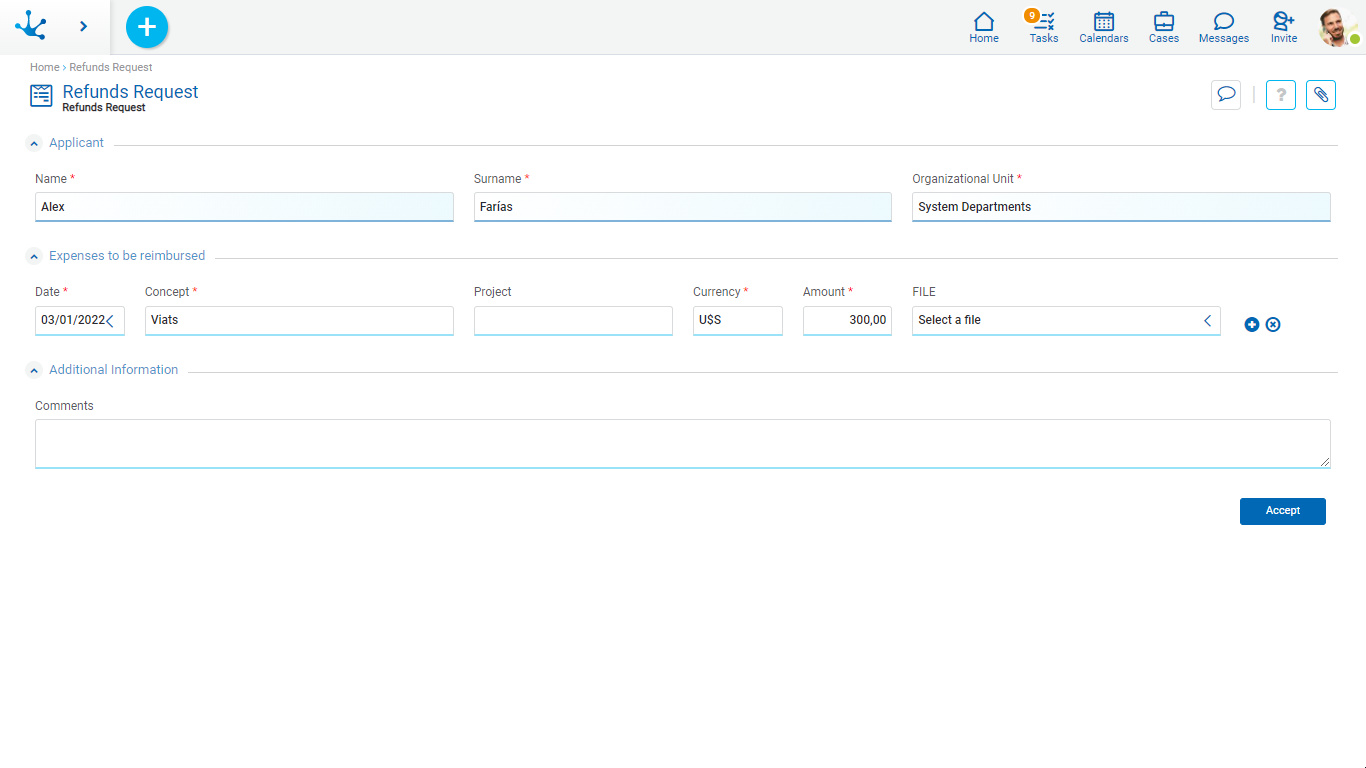The width and height of the screenshot is (1366, 768).
Task: Open the Calendars view
Action: pyautogui.click(x=1104, y=27)
